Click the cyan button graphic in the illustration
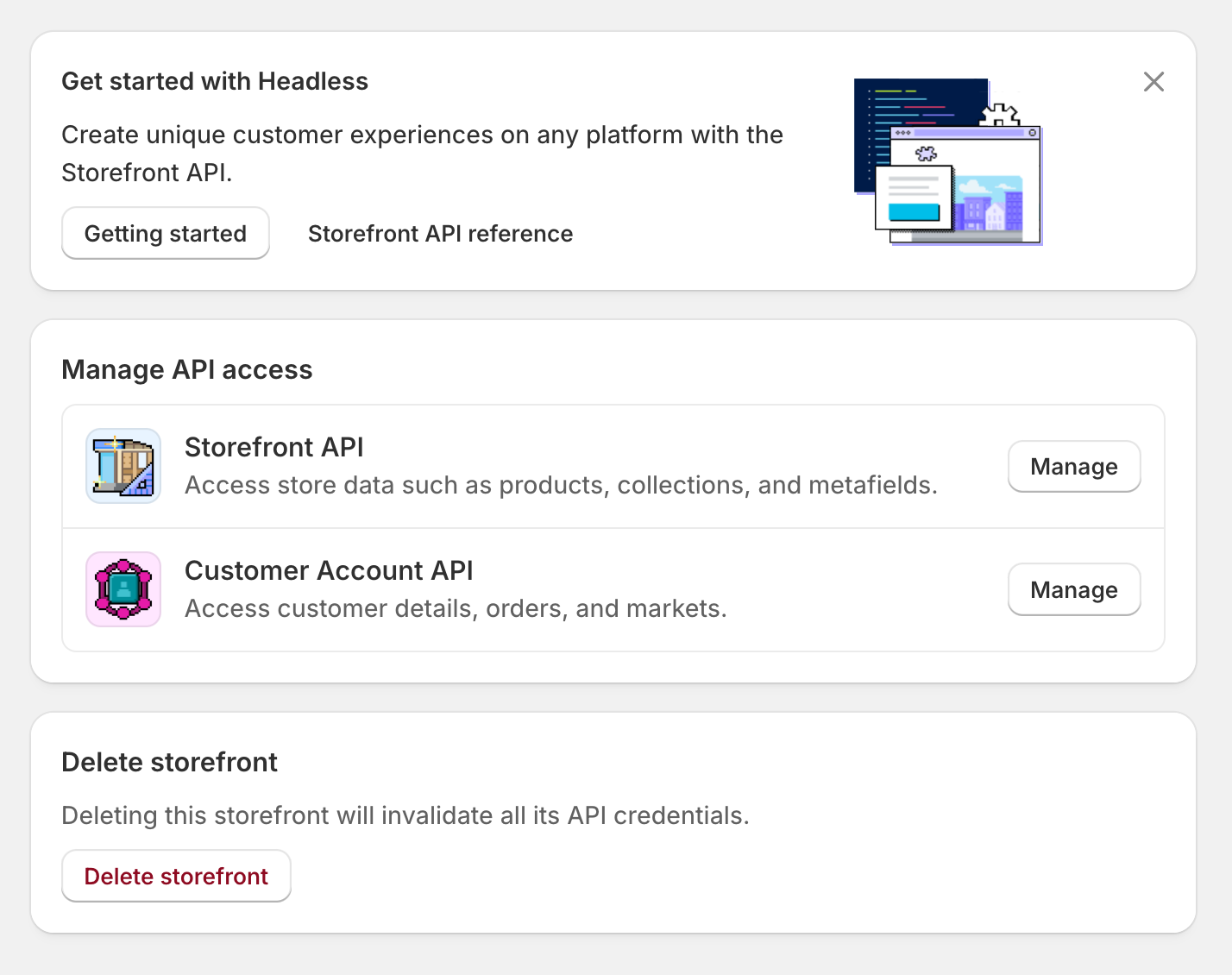The image size is (1232, 975). click(x=914, y=212)
